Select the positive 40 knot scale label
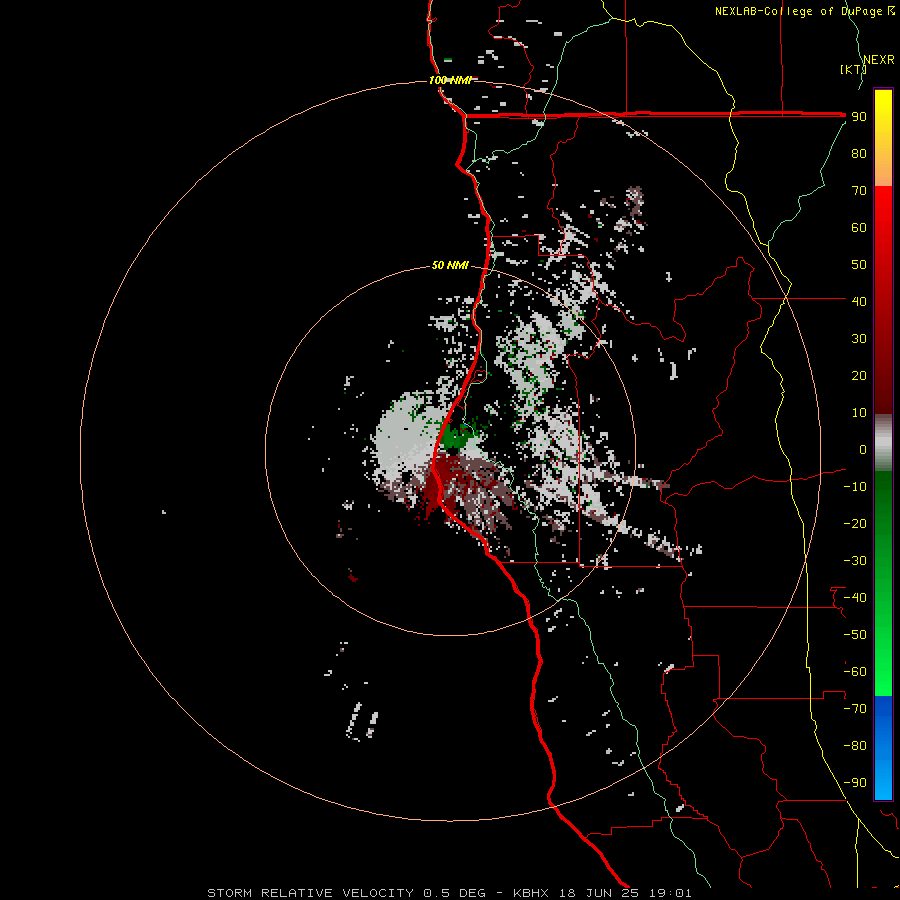The image size is (900, 900). (x=859, y=301)
